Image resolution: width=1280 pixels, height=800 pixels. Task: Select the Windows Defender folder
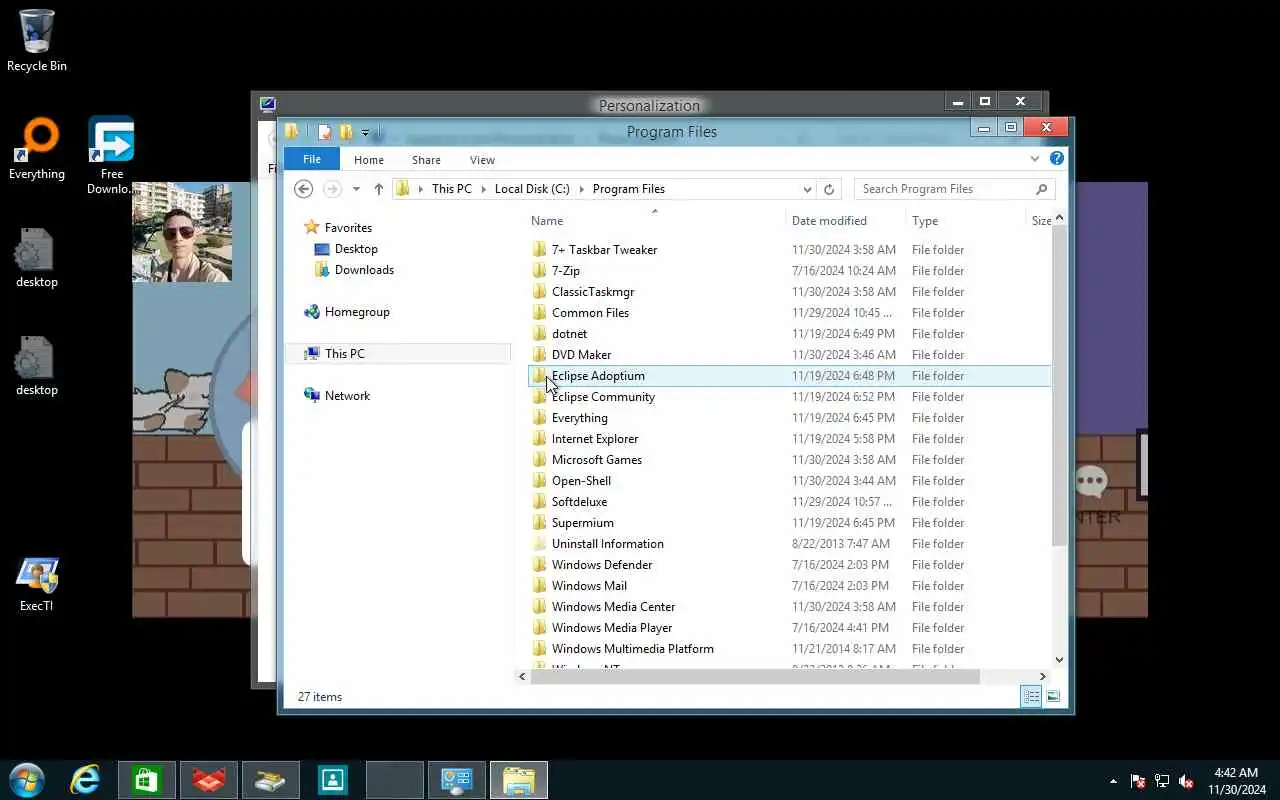(x=602, y=565)
